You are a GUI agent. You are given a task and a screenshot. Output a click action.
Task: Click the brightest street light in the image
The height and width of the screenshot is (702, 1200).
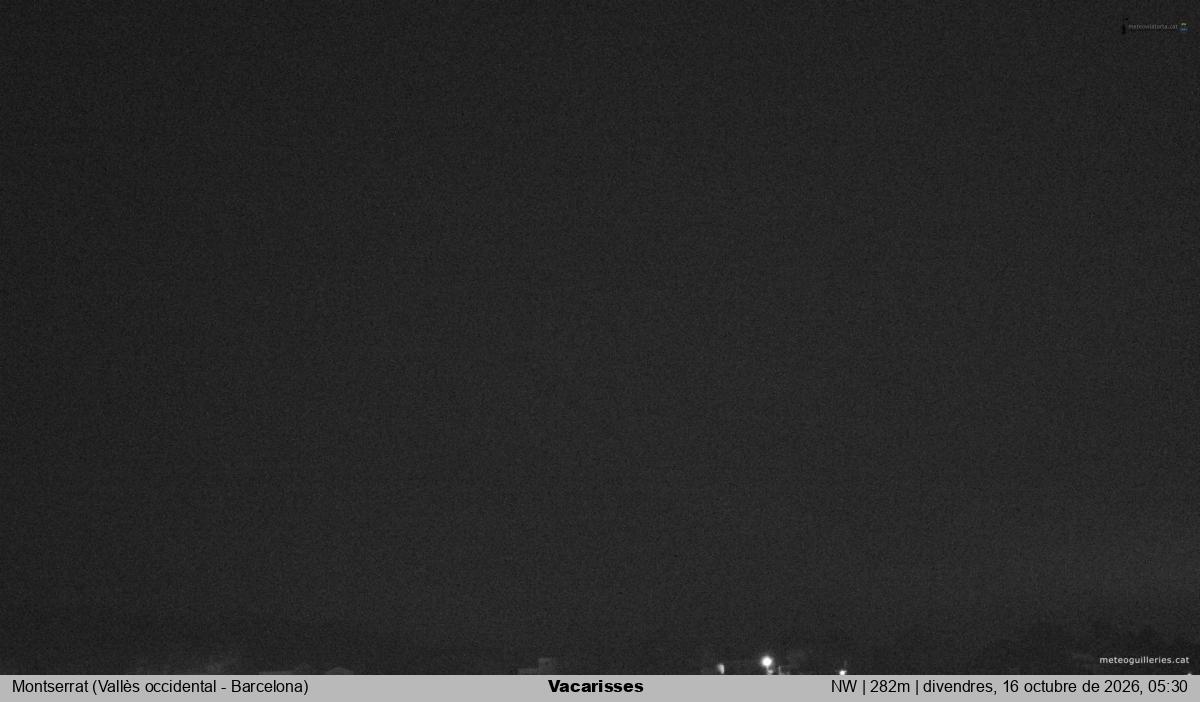click(767, 662)
